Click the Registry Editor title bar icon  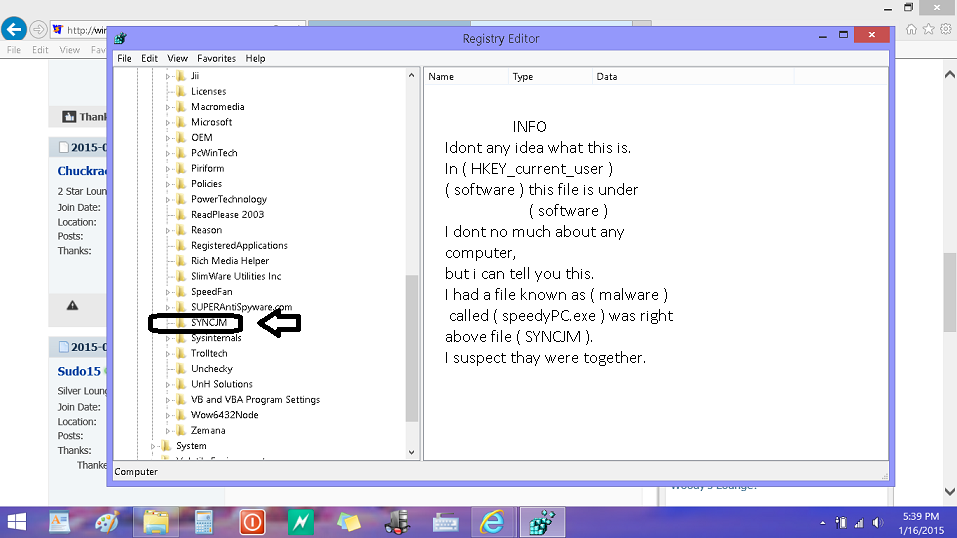tap(120, 38)
